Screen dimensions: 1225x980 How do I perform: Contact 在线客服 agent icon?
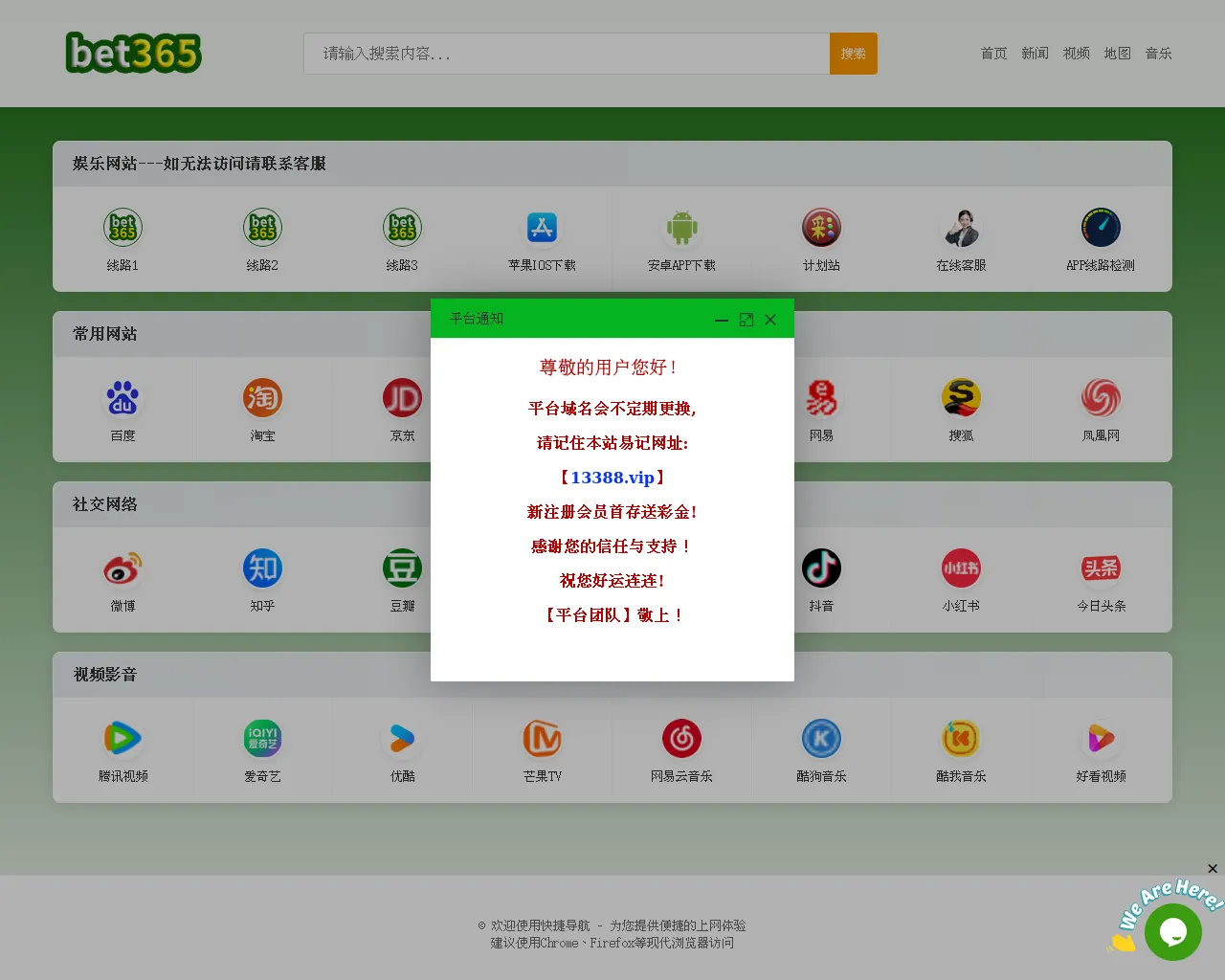coord(961,228)
